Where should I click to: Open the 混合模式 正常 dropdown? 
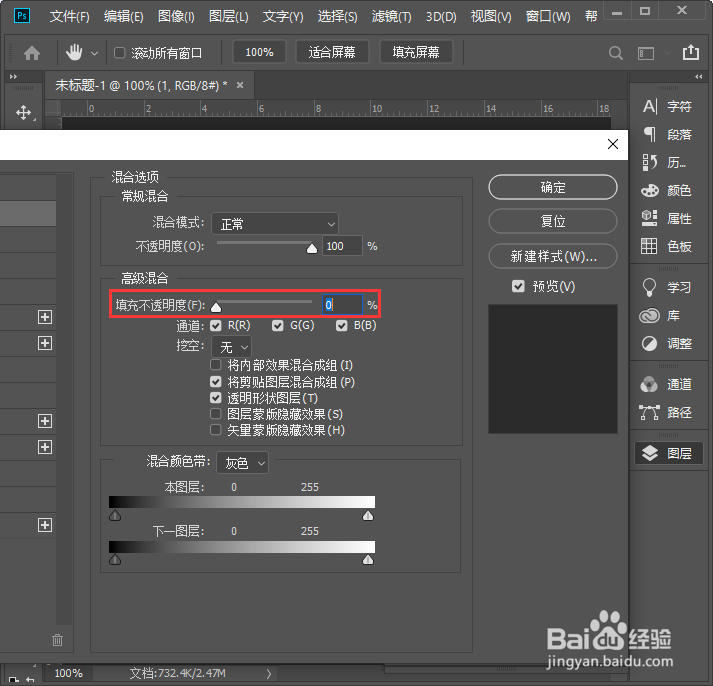[x=275, y=224]
